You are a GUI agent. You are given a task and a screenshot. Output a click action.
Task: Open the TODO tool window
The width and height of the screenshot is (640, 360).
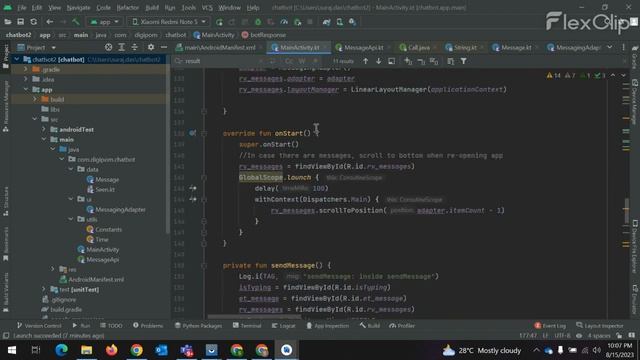click(111, 326)
